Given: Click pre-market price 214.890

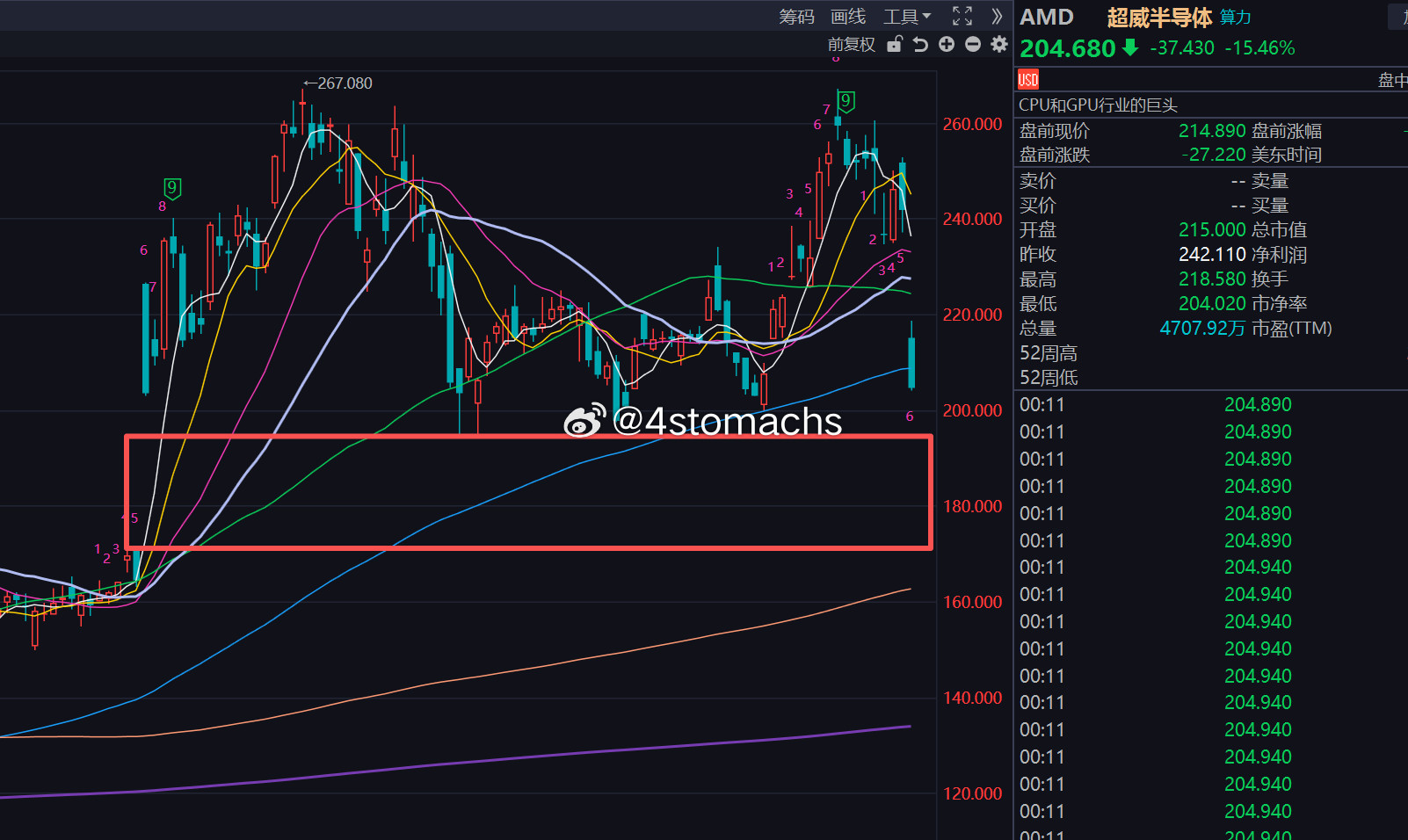Looking at the screenshot, I should [x=1212, y=131].
